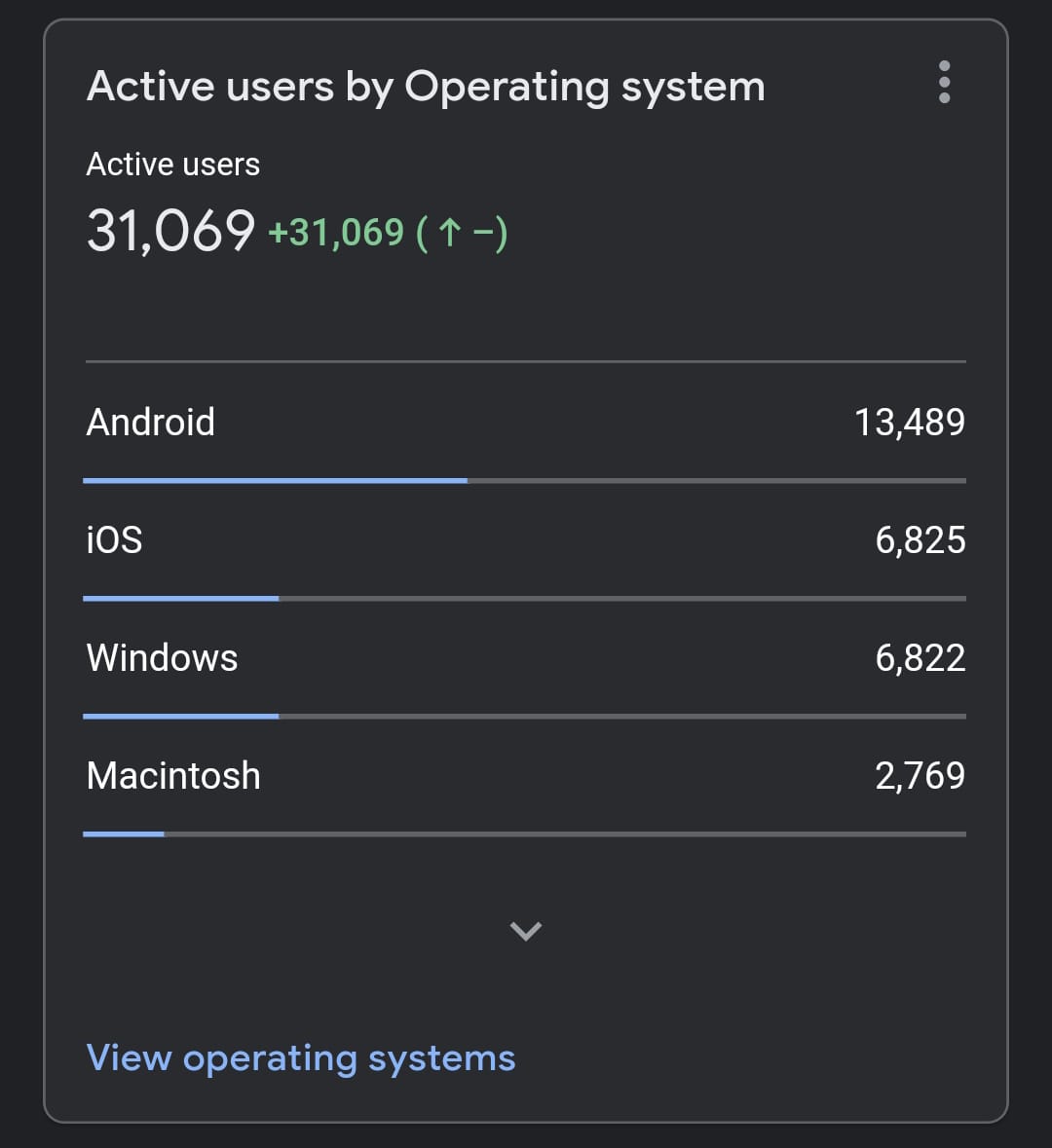Open the View operating systems link
The image size is (1052, 1148).
(x=300, y=1057)
